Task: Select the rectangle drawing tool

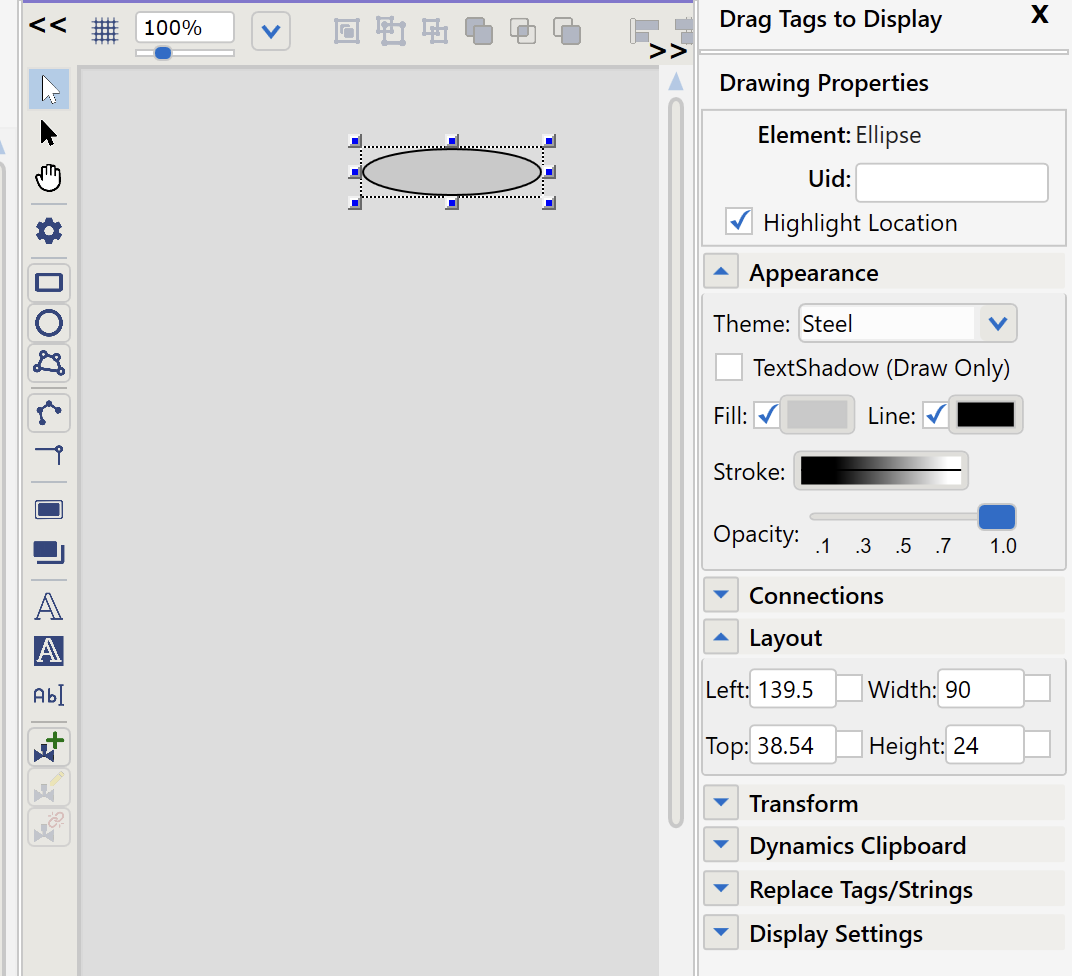Action: [49, 283]
